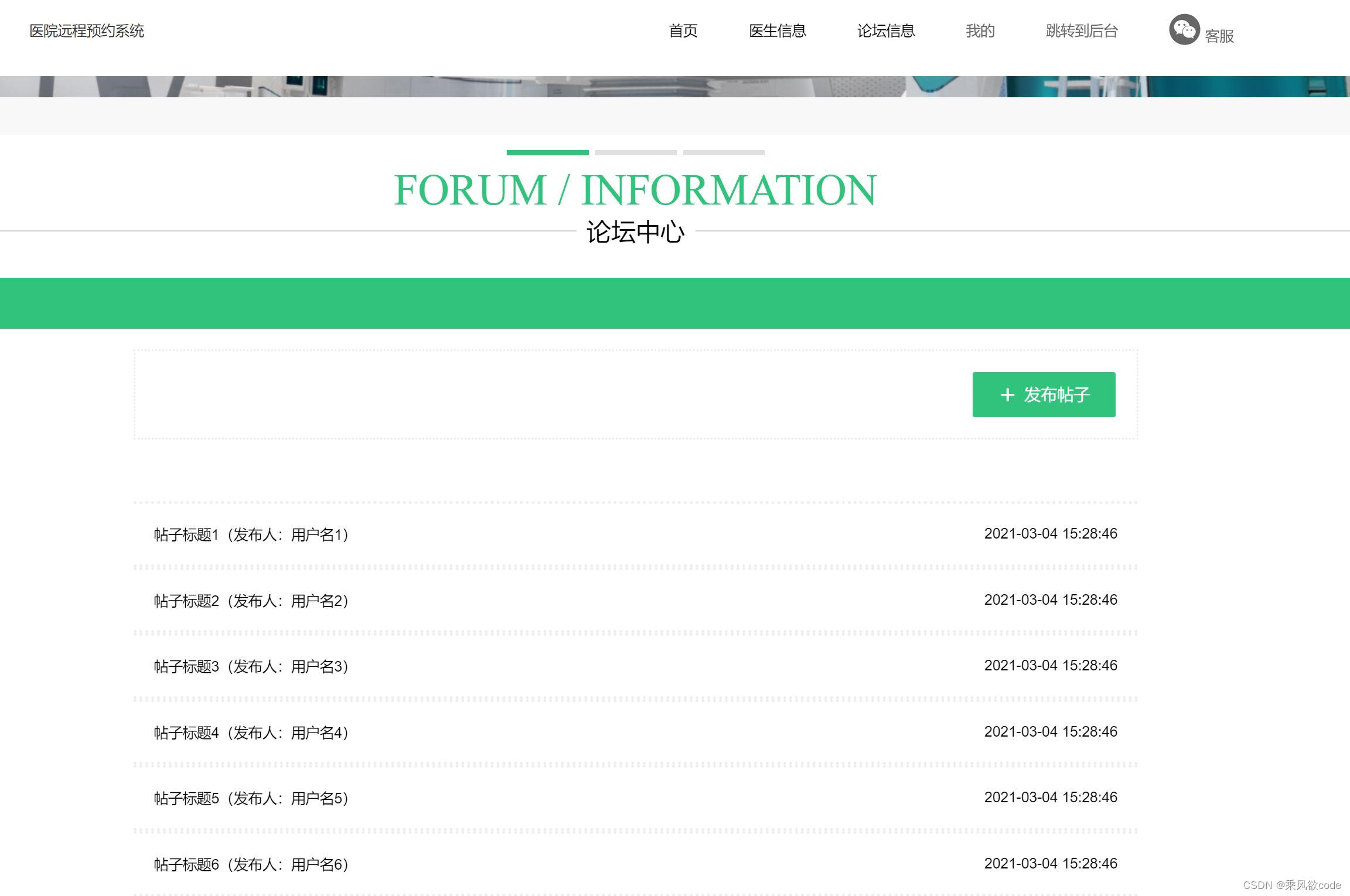Click the 医院远程预约系统 site title

87,30
